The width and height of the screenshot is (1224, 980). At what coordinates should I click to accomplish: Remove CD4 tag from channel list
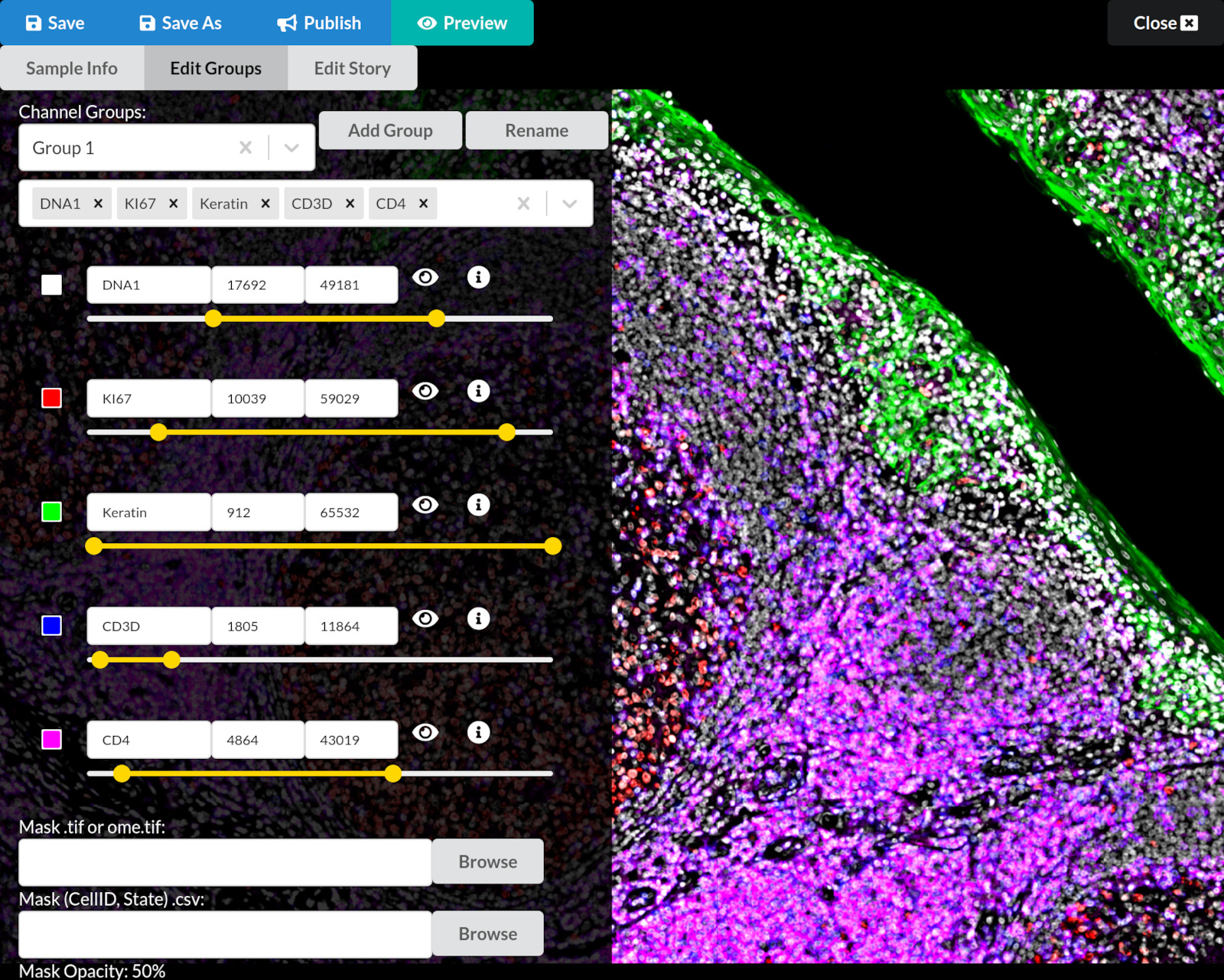[x=423, y=203]
